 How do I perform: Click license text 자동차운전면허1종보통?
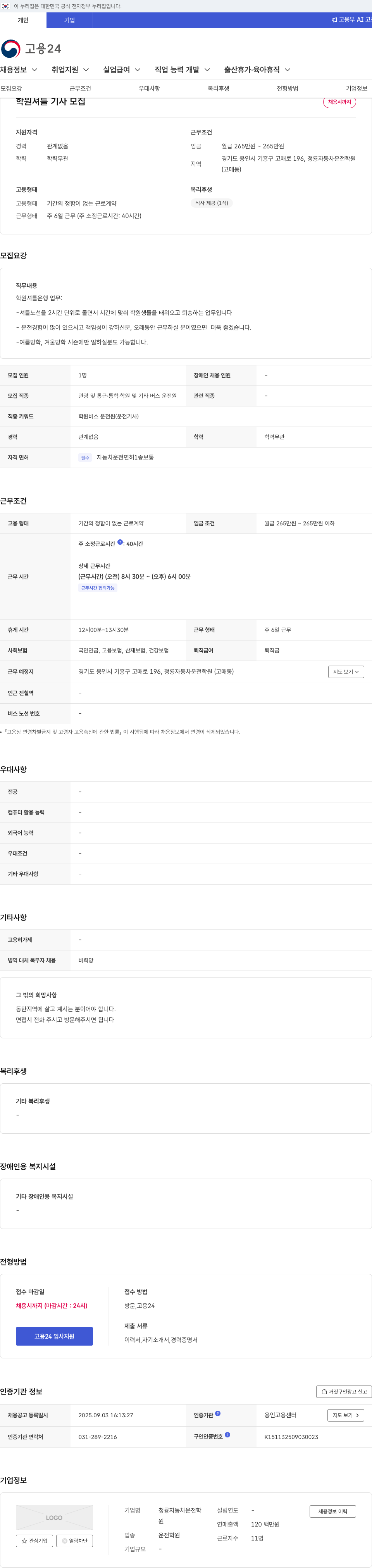[x=125, y=457]
